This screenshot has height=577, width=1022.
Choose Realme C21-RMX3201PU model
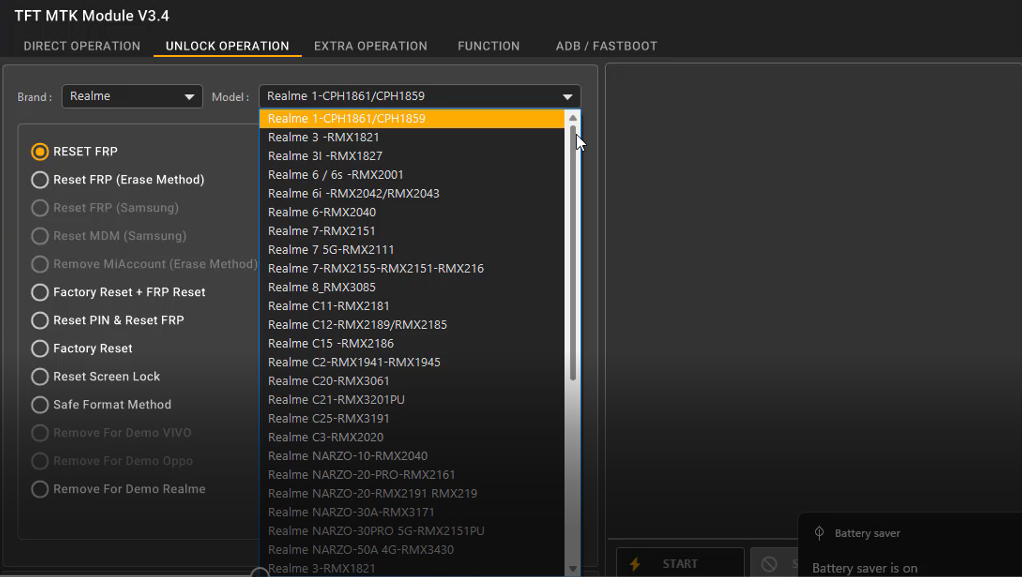pos(412,400)
